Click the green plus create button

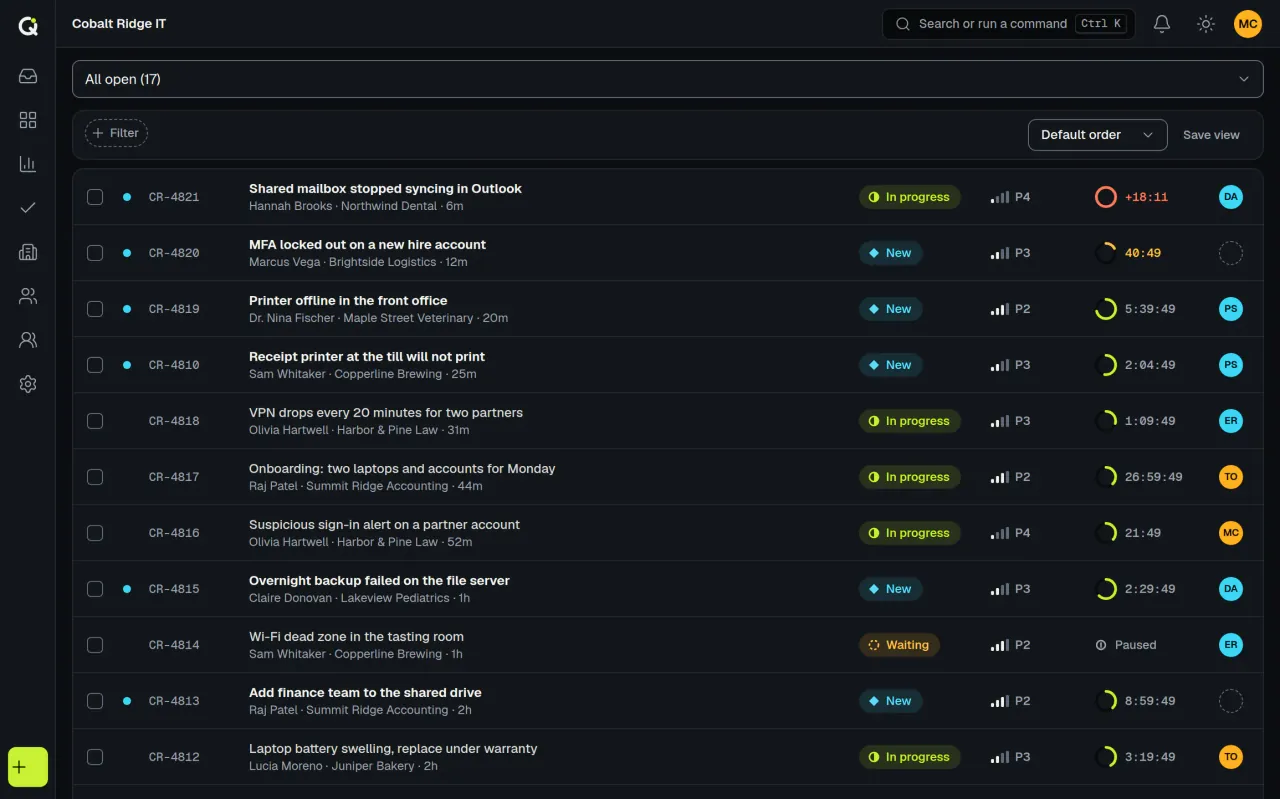point(28,767)
